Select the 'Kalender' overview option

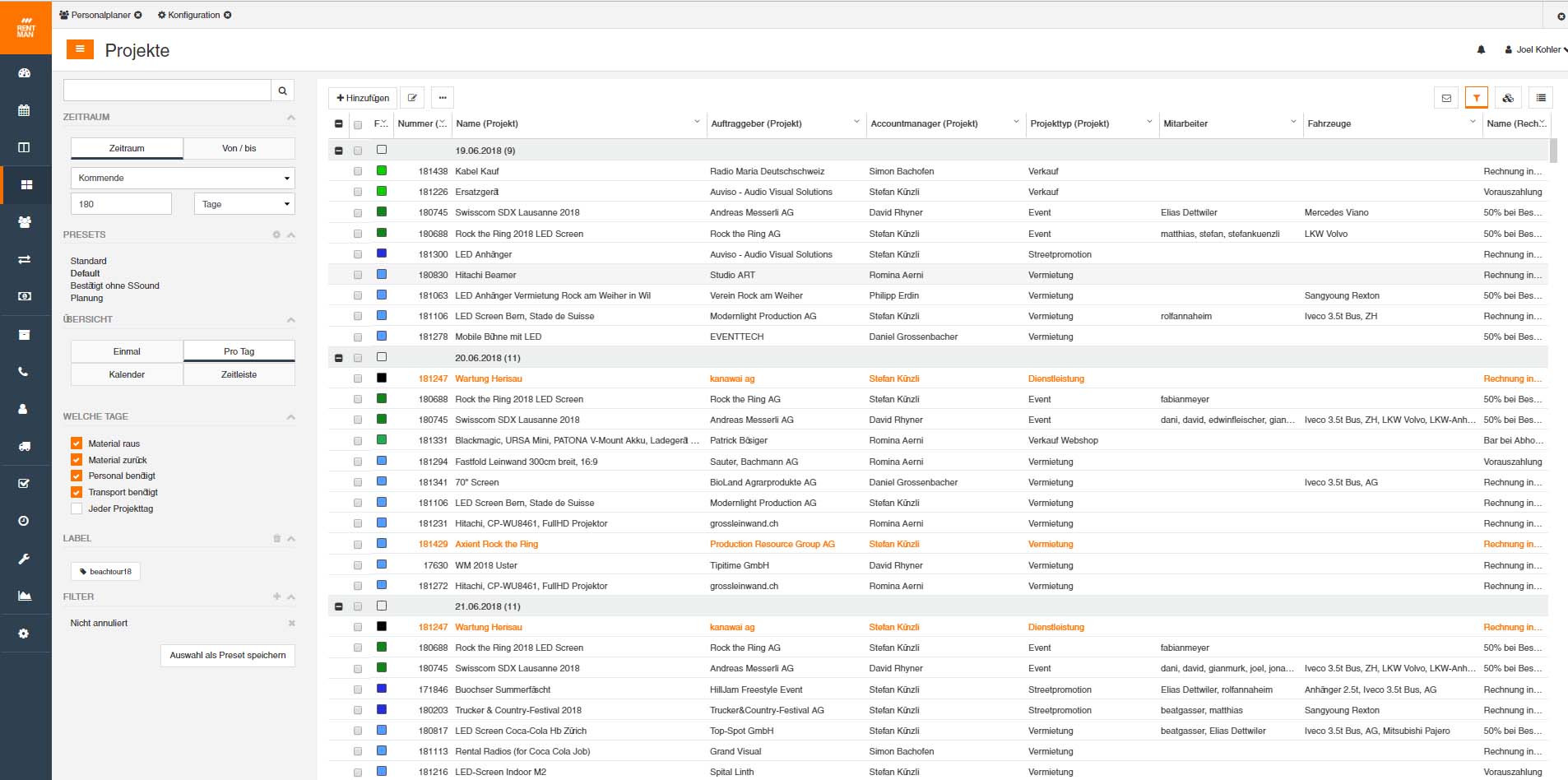tap(127, 374)
